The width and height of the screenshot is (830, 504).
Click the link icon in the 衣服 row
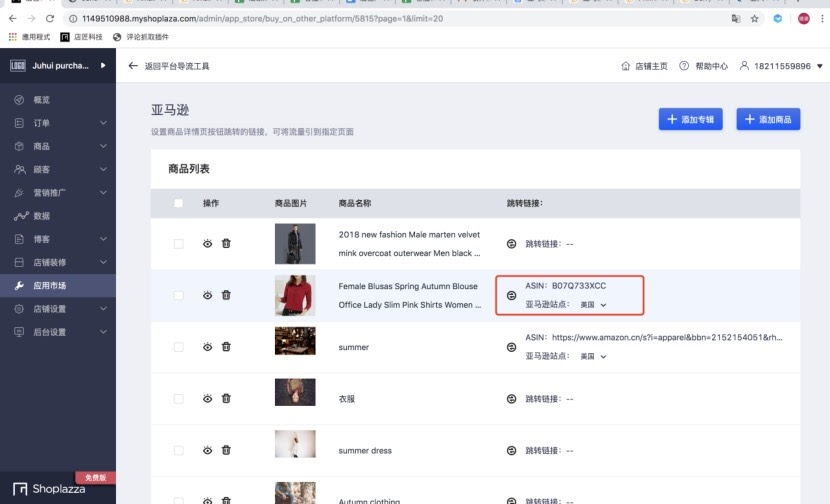tap(511, 399)
